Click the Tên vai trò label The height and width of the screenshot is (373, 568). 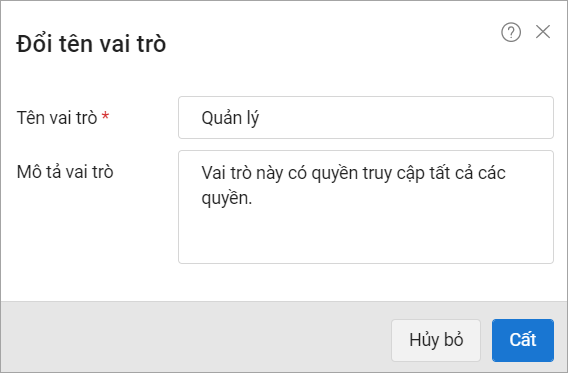click(57, 118)
